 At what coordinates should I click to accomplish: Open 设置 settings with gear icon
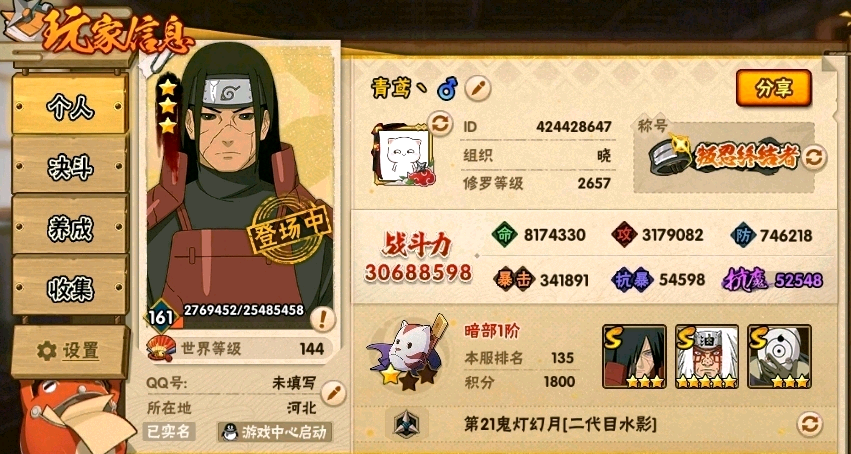(70, 351)
